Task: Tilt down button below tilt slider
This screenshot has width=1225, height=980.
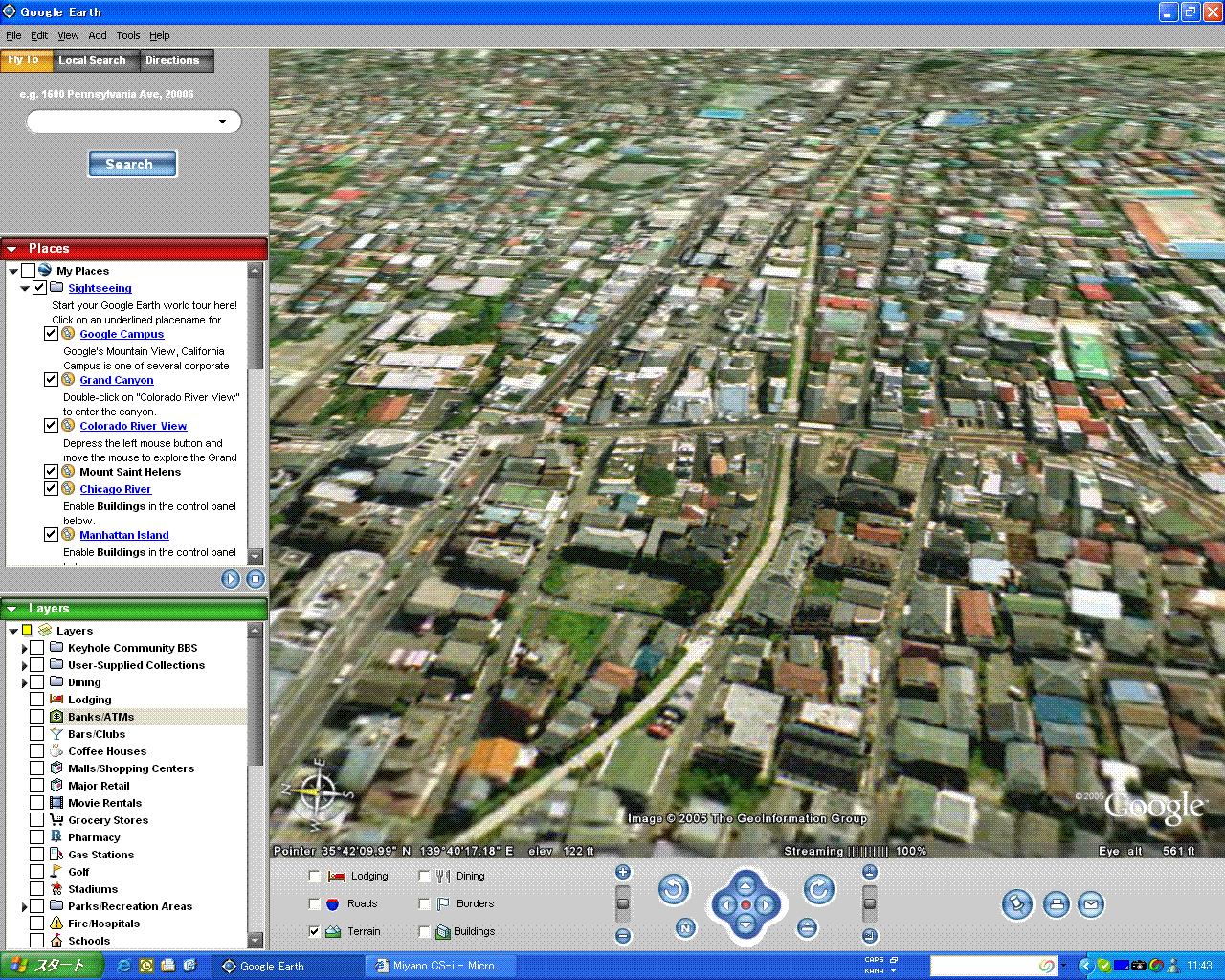Action: coord(870,936)
